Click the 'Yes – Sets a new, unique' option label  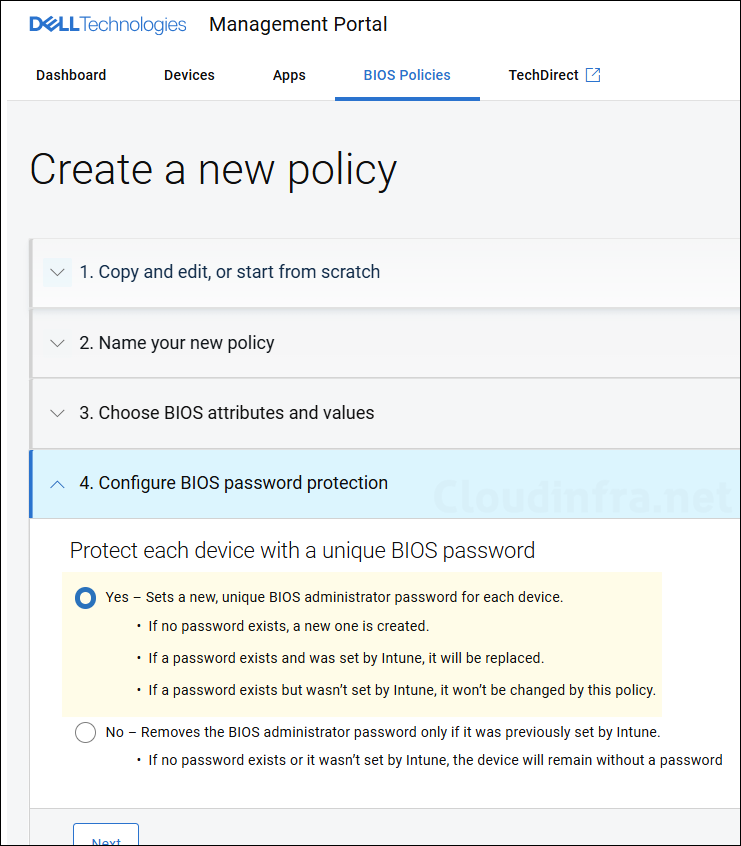pos(334,597)
